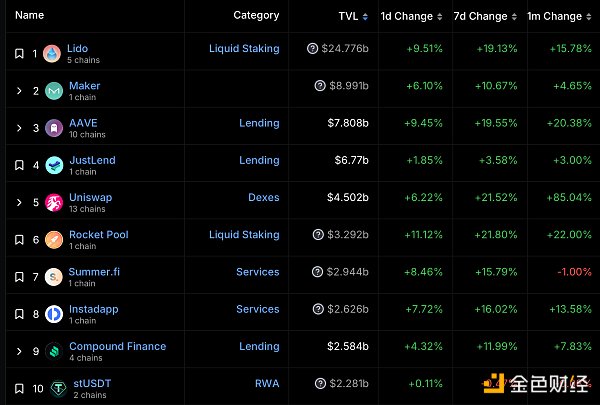This screenshot has height=405, width=600.
Task: Sort by the TVL column header
Action: [x=348, y=16]
